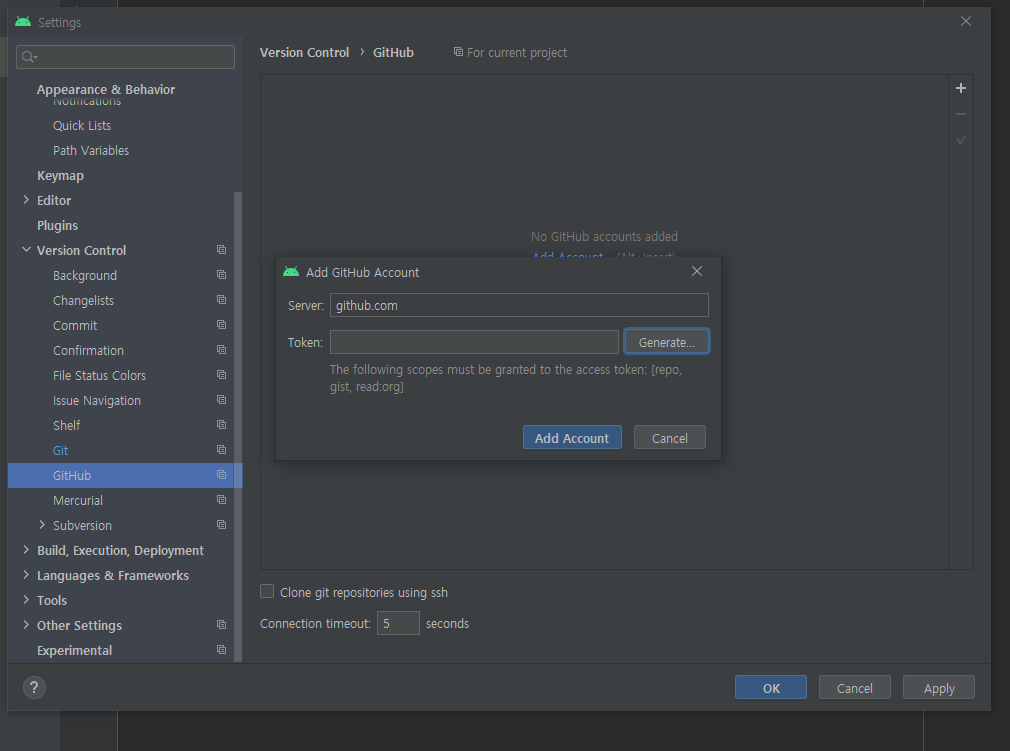This screenshot has width=1010, height=751.
Task: Click project-level icon beside Changelists
Action: [x=221, y=300]
